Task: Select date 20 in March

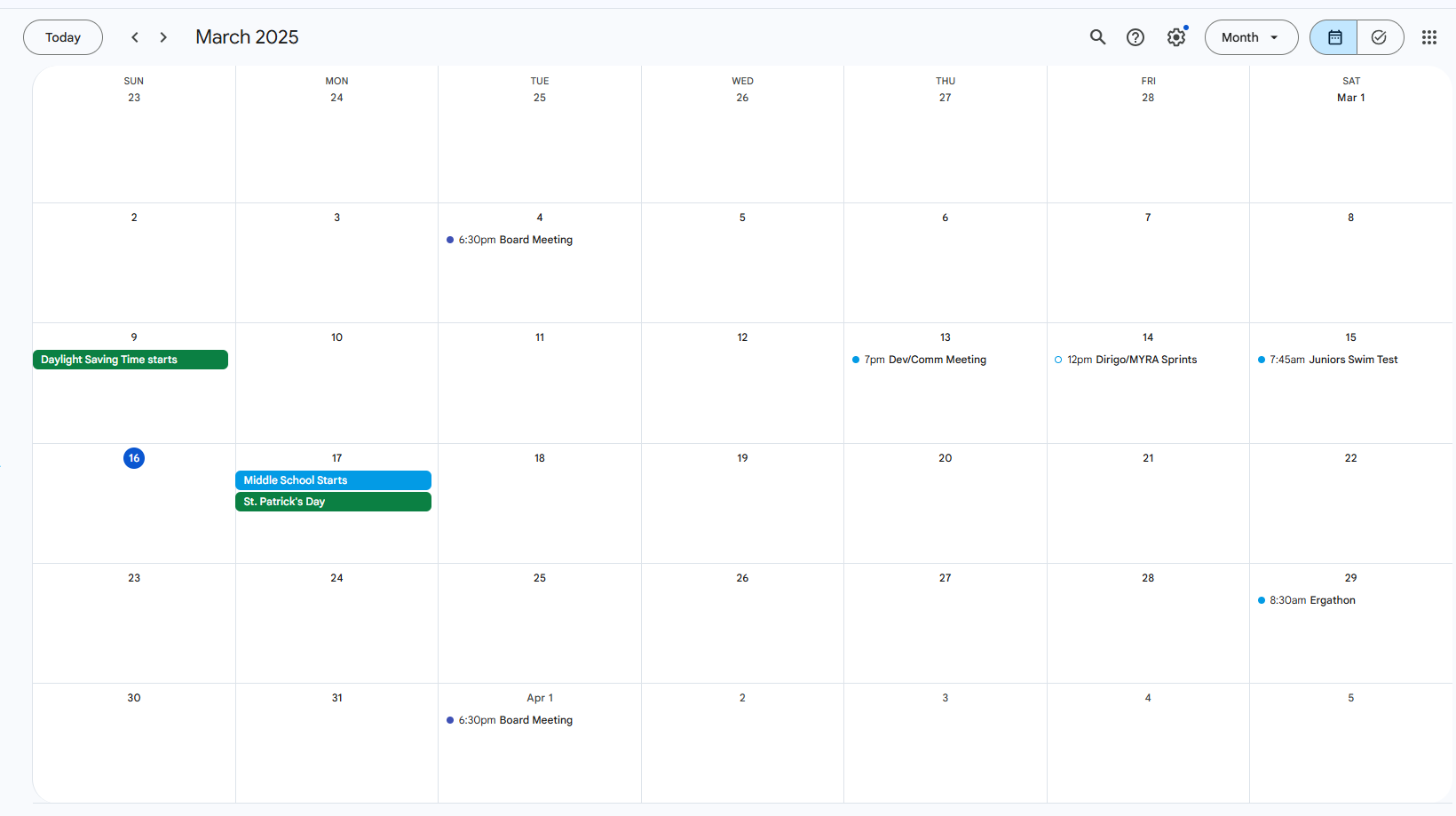Action: 945,458
